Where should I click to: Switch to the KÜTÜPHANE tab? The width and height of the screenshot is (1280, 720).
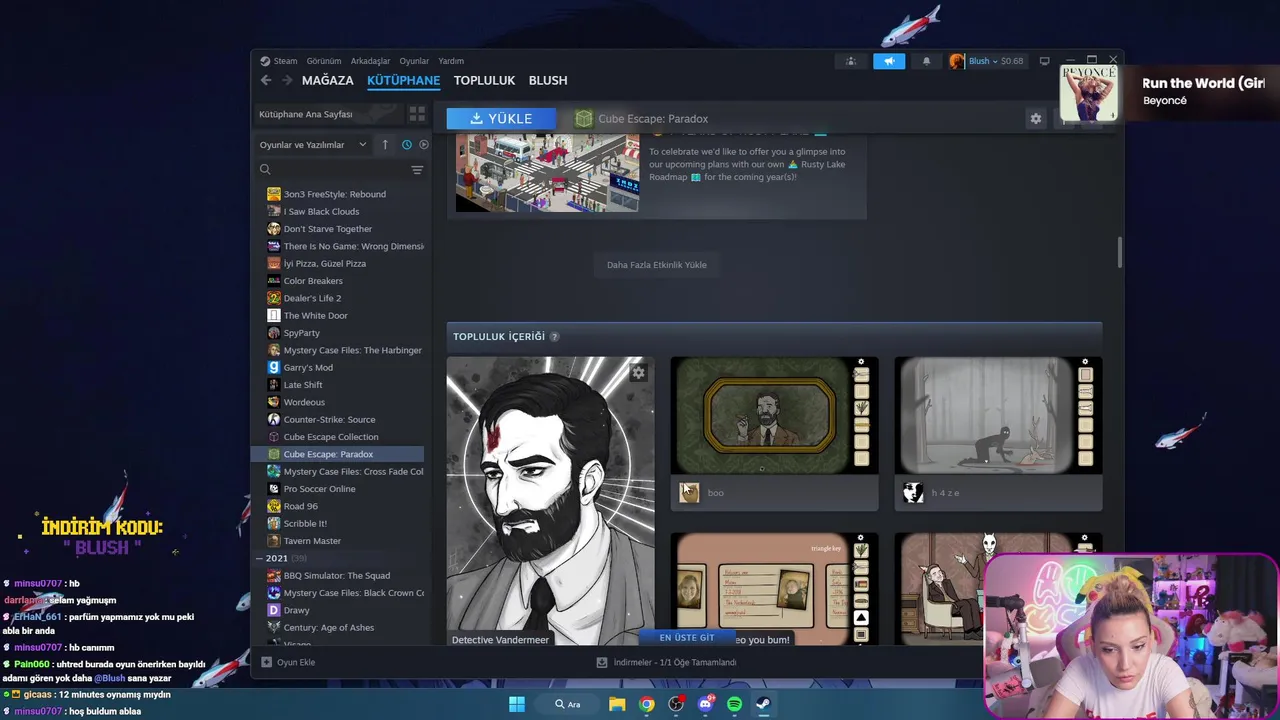403,80
